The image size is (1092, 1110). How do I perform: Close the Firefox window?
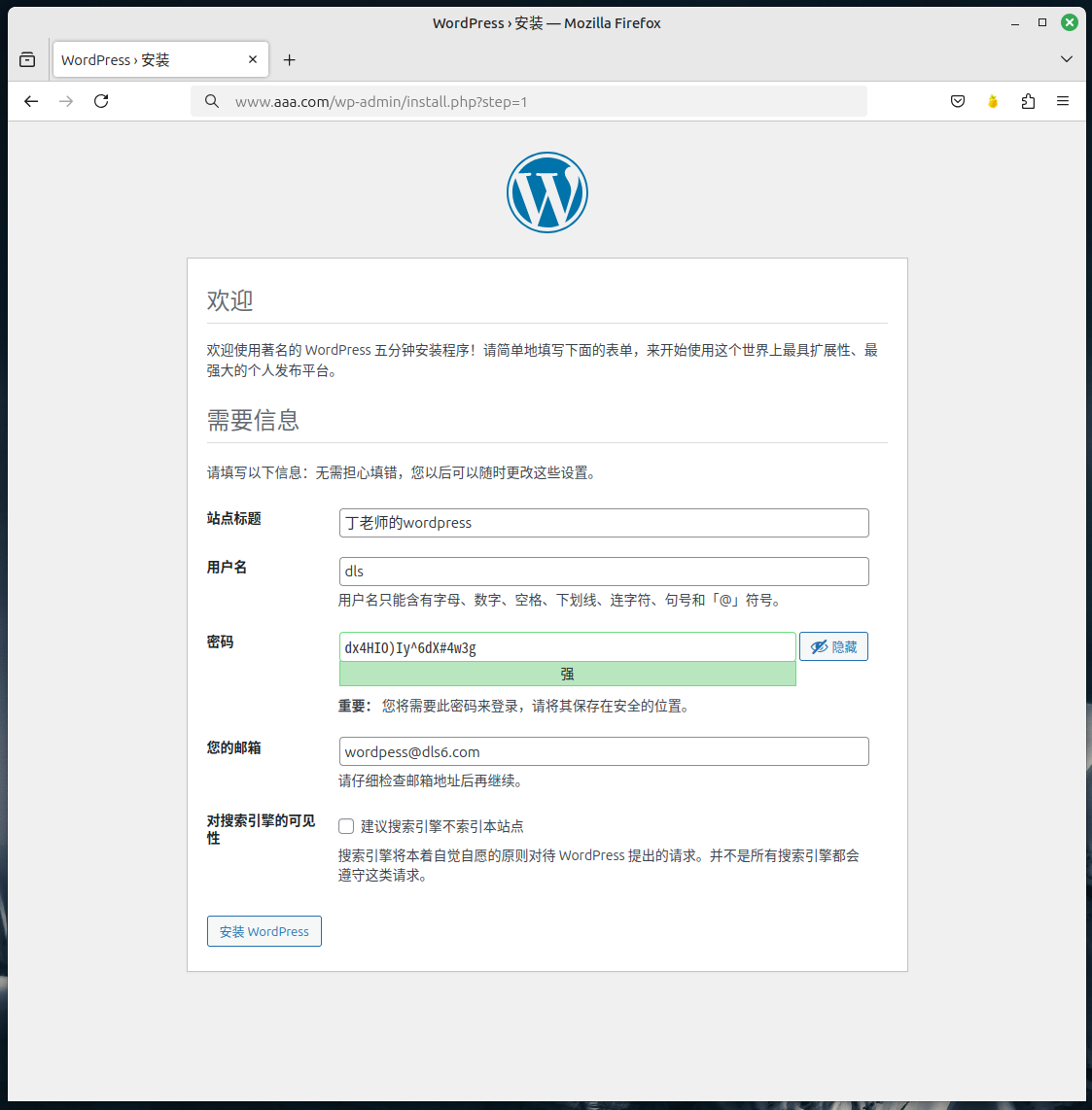pyautogui.click(x=1070, y=22)
